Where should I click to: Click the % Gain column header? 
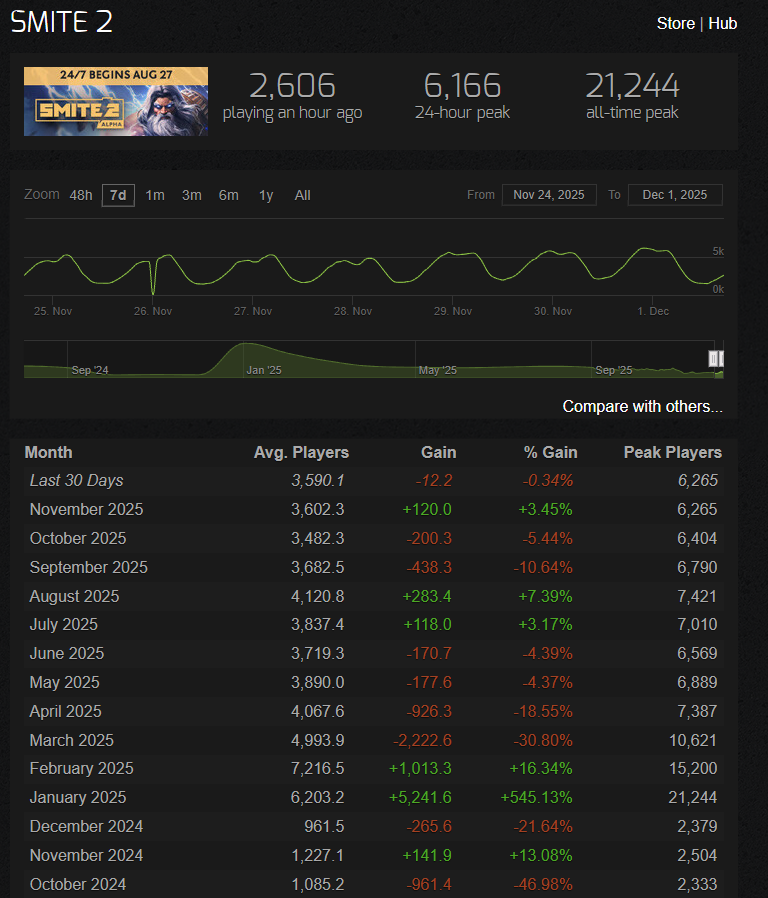coord(550,452)
